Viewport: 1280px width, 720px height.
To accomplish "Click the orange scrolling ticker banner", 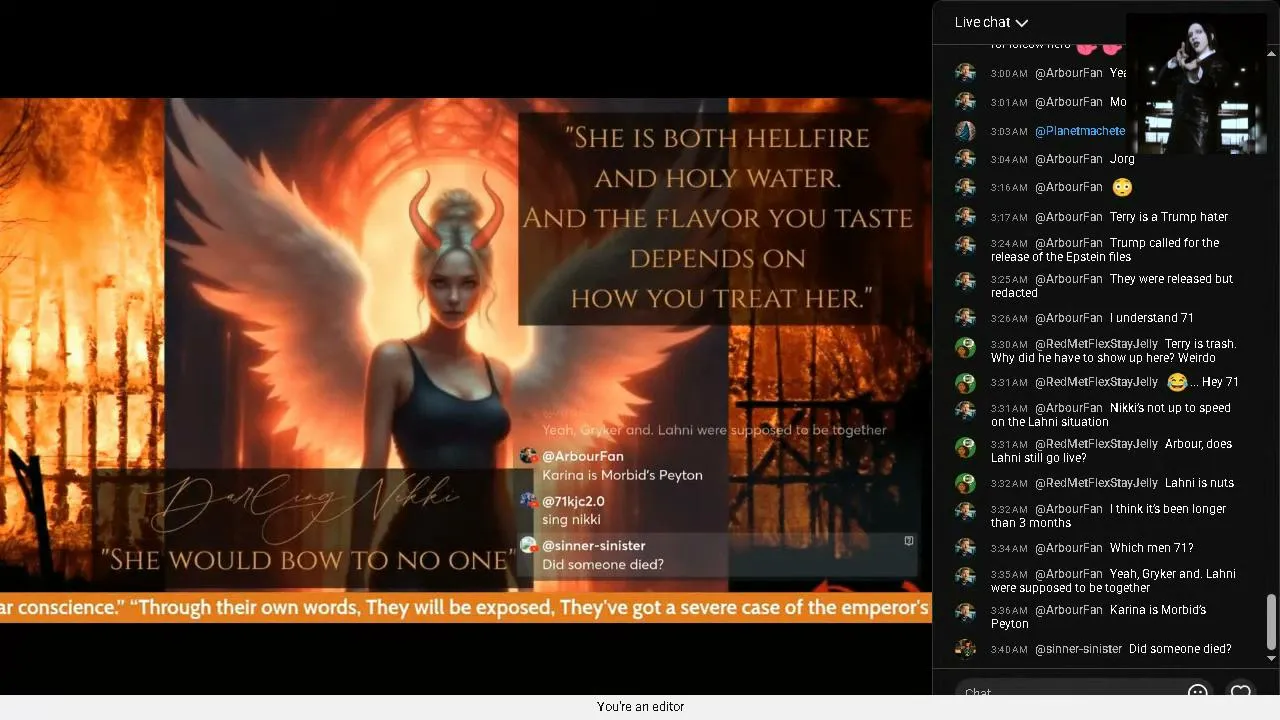I will [466, 608].
